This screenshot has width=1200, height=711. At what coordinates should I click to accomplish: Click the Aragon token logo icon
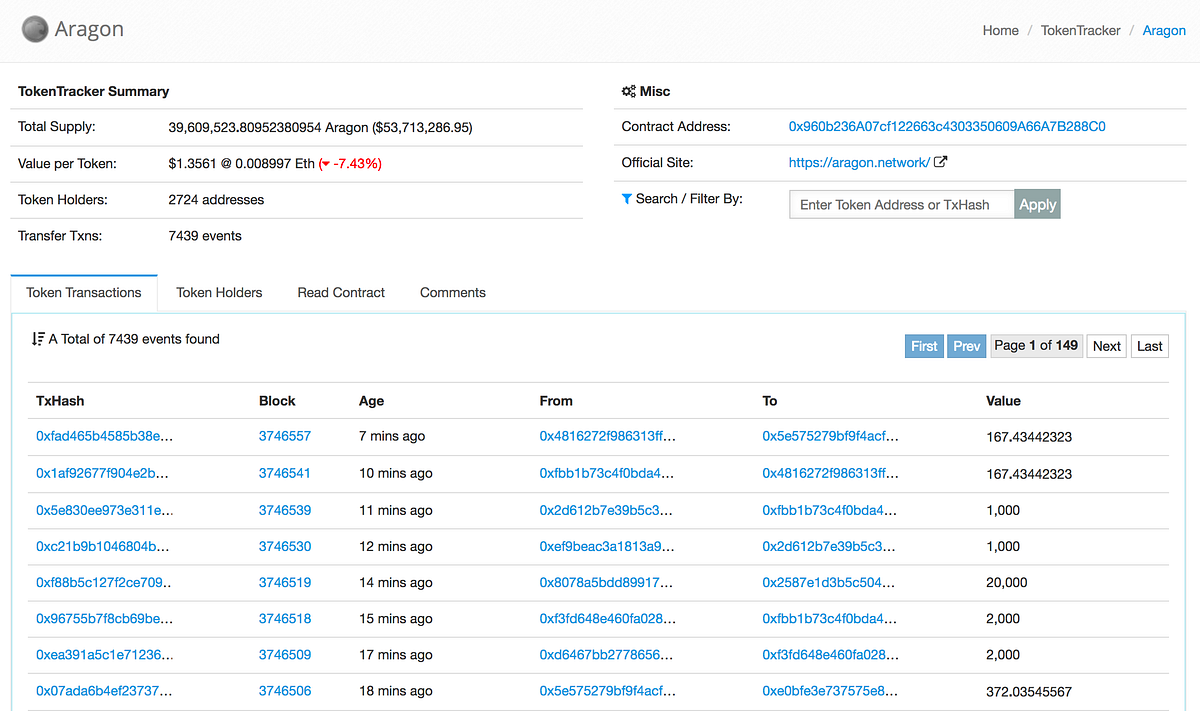tap(35, 29)
